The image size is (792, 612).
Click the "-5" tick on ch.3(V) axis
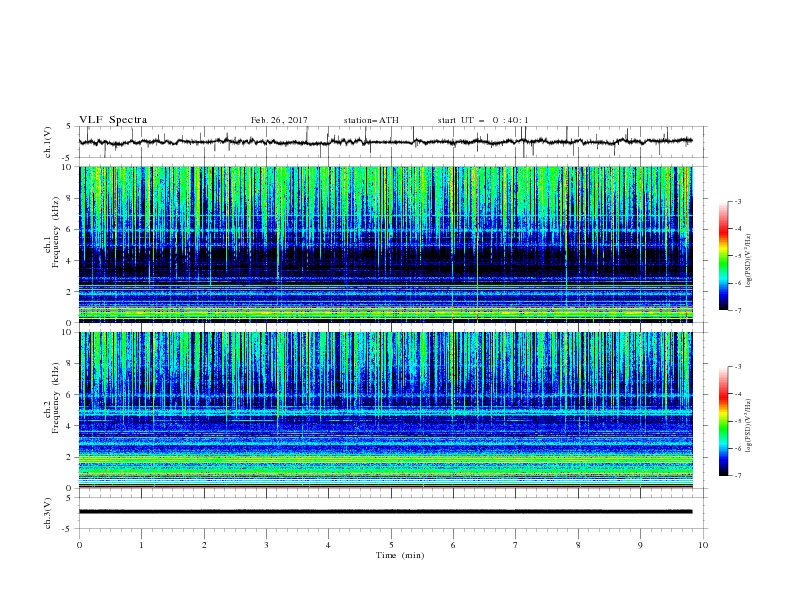pos(68,529)
